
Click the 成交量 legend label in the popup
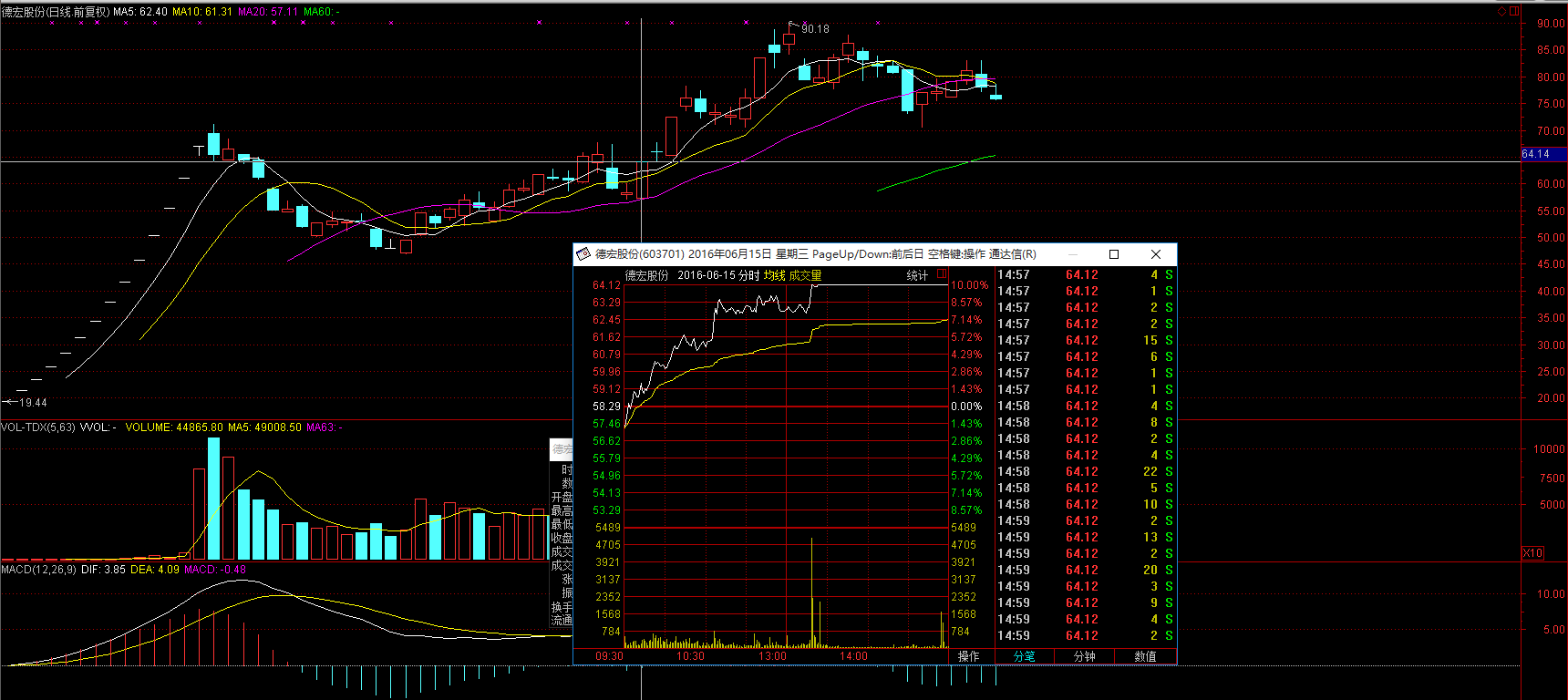coord(805,275)
